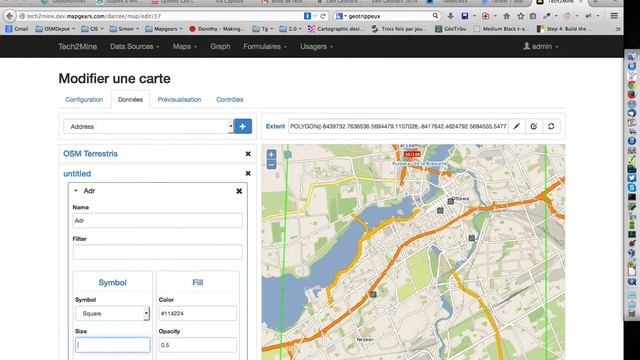
Task: Open the Contrôles tab
Action: [230, 100]
